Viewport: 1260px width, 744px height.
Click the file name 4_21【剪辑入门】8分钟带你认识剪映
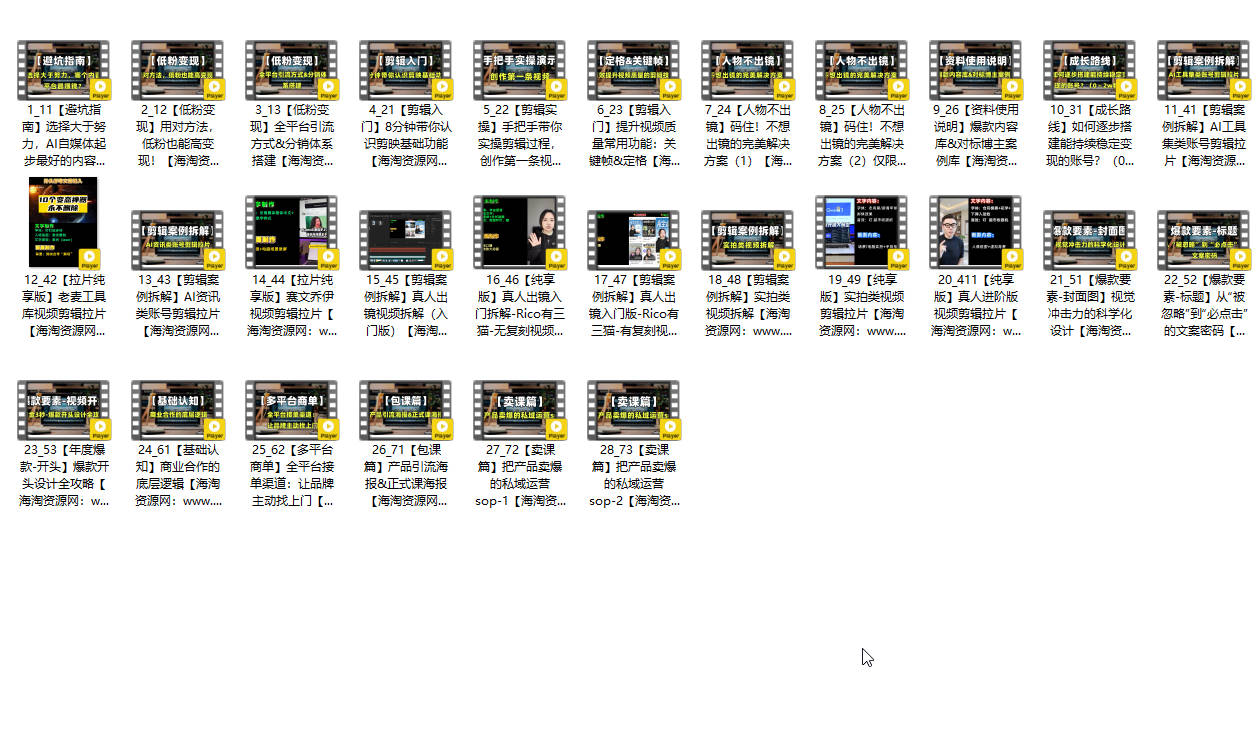pos(406,135)
